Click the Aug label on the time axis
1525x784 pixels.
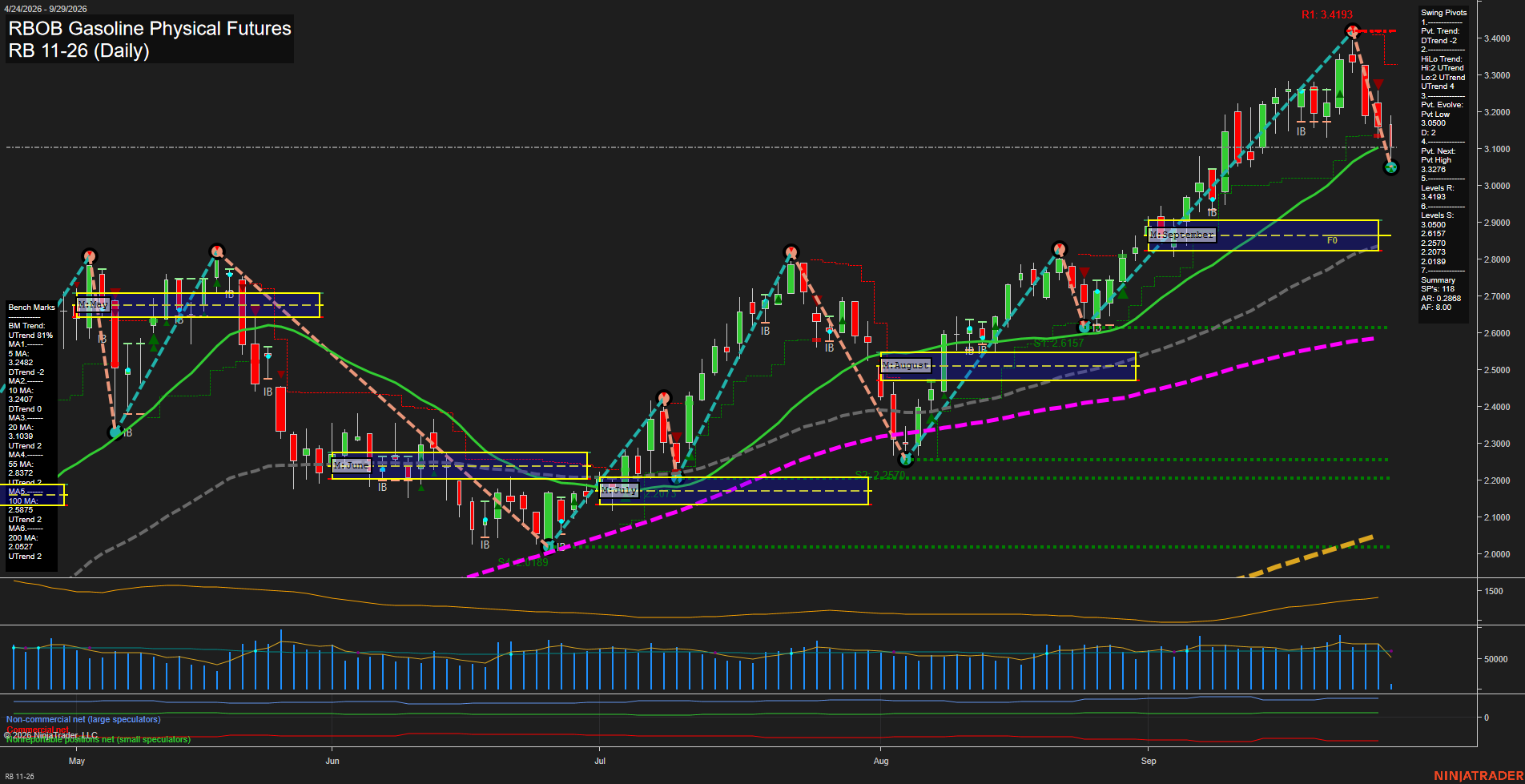click(881, 761)
